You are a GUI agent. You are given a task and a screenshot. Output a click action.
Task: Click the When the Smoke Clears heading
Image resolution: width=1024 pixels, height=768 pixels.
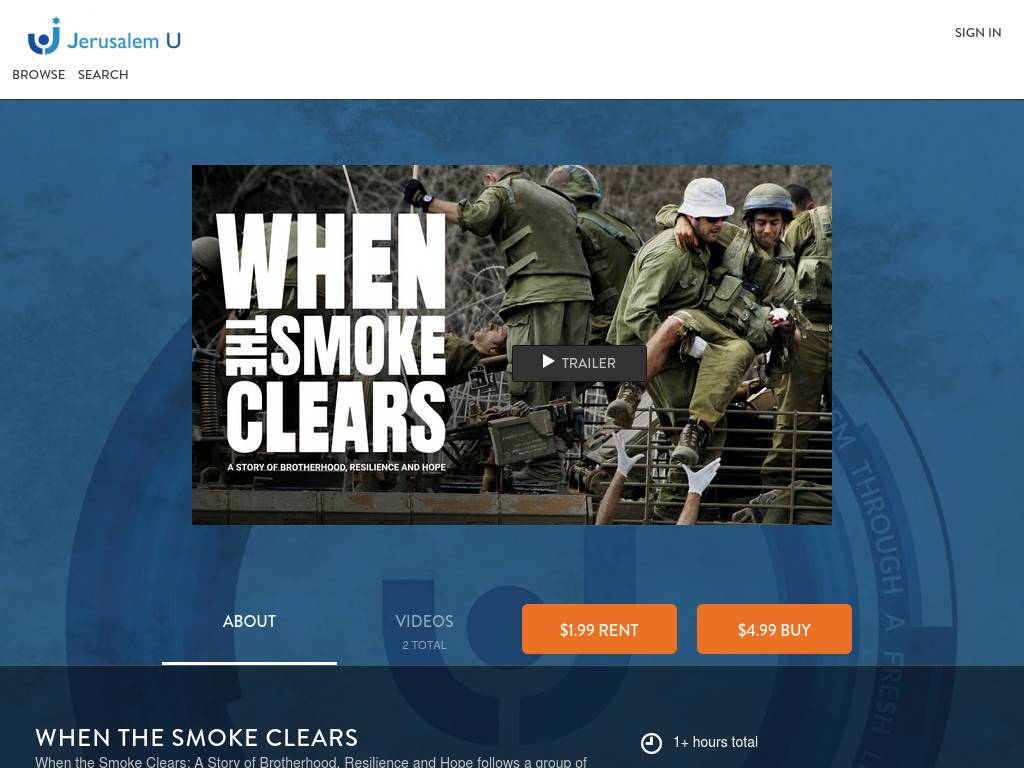197,737
